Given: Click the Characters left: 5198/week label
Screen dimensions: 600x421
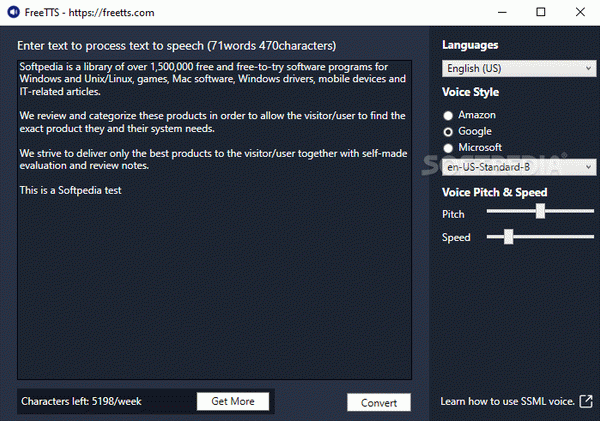Looking at the screenshot, I should pyautogui.click(x=81, y=401).
